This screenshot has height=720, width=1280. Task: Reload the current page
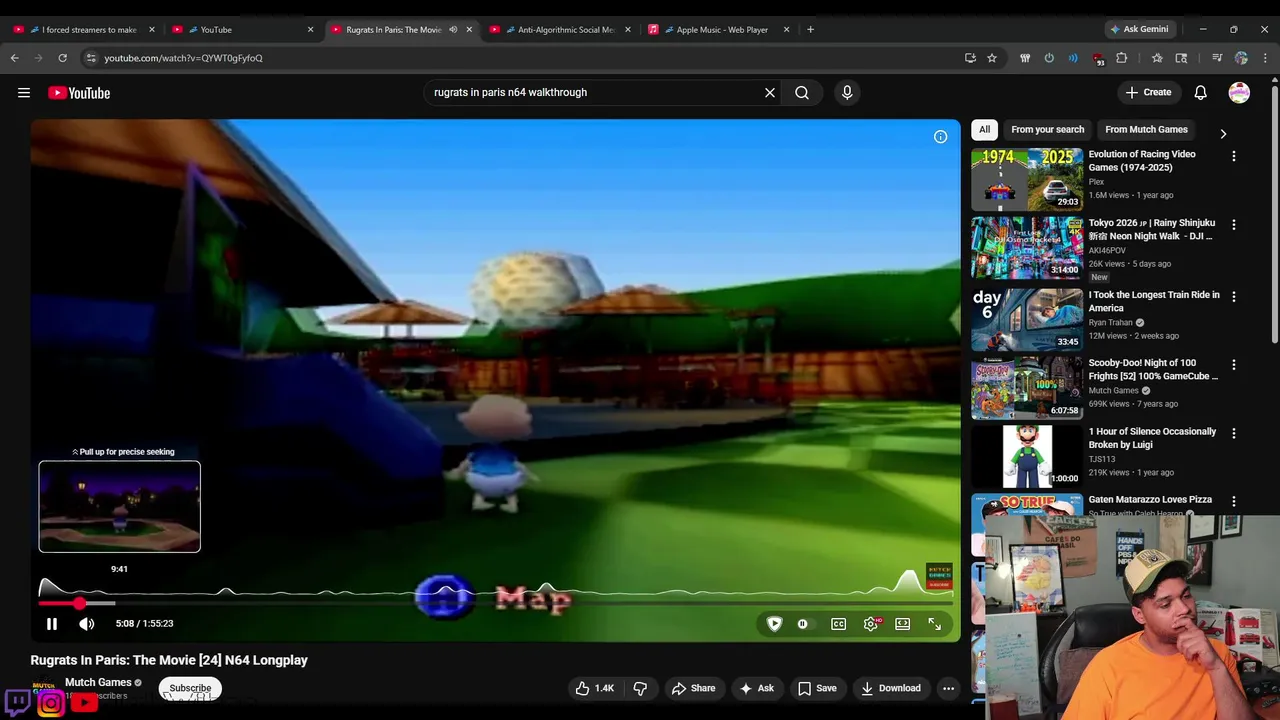tap(62, 58)
